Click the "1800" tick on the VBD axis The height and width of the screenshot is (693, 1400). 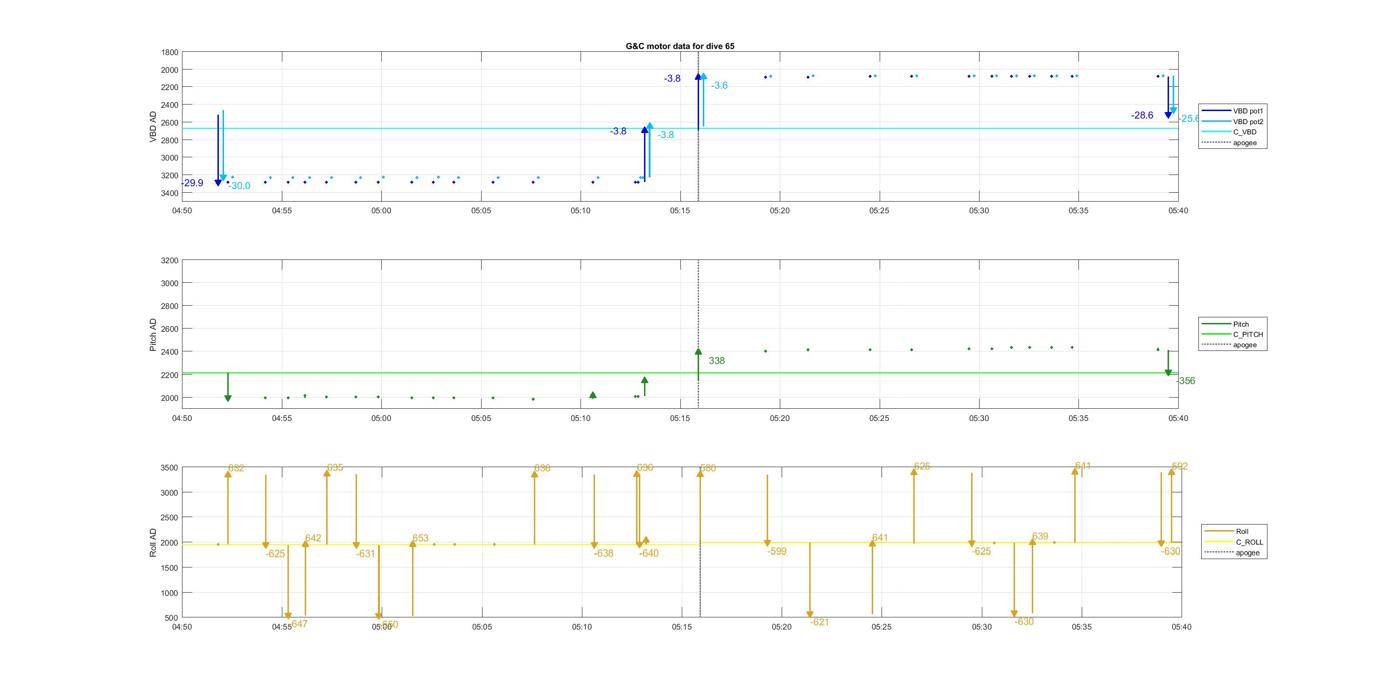pyautogui.click(x=170, y=52)
